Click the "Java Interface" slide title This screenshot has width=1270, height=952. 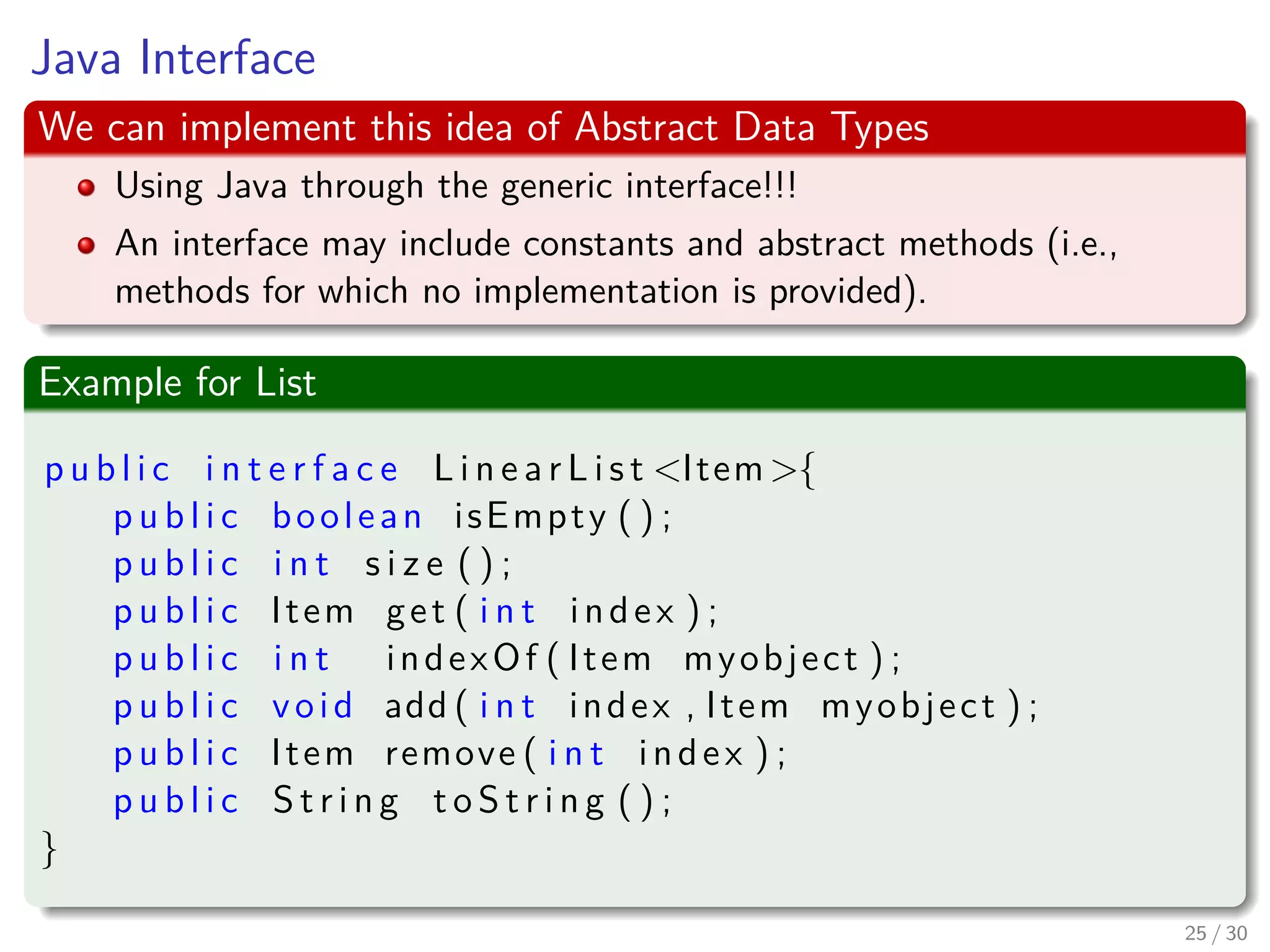tap(174, 58)
